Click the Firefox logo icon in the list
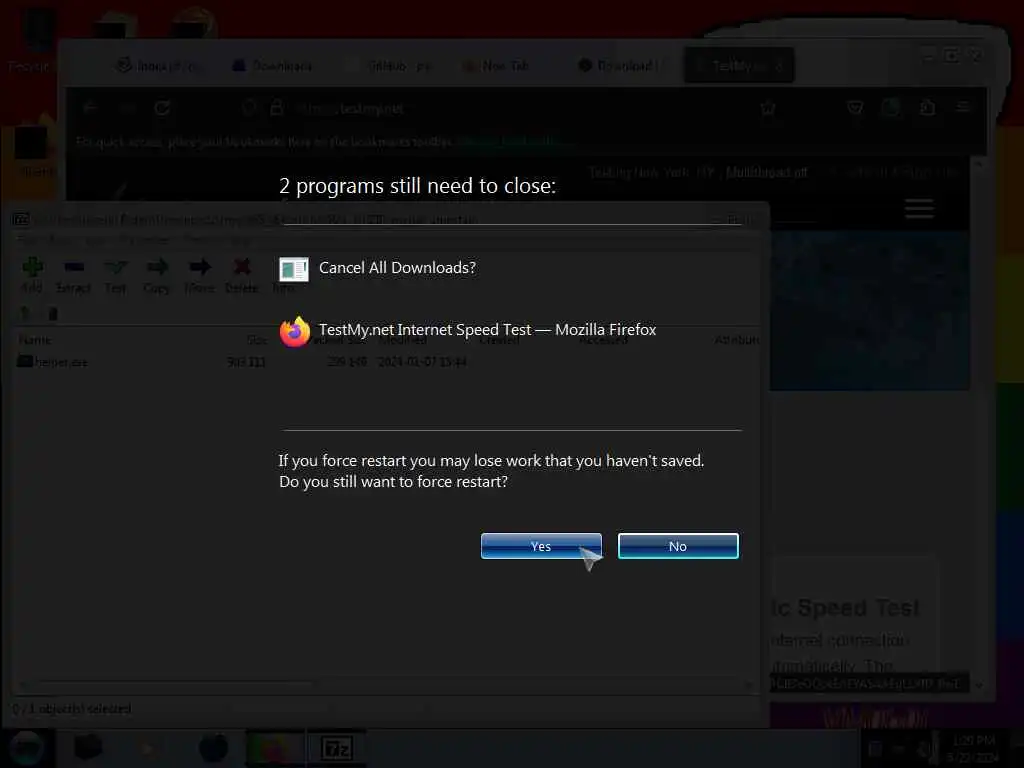 [295, 331]
